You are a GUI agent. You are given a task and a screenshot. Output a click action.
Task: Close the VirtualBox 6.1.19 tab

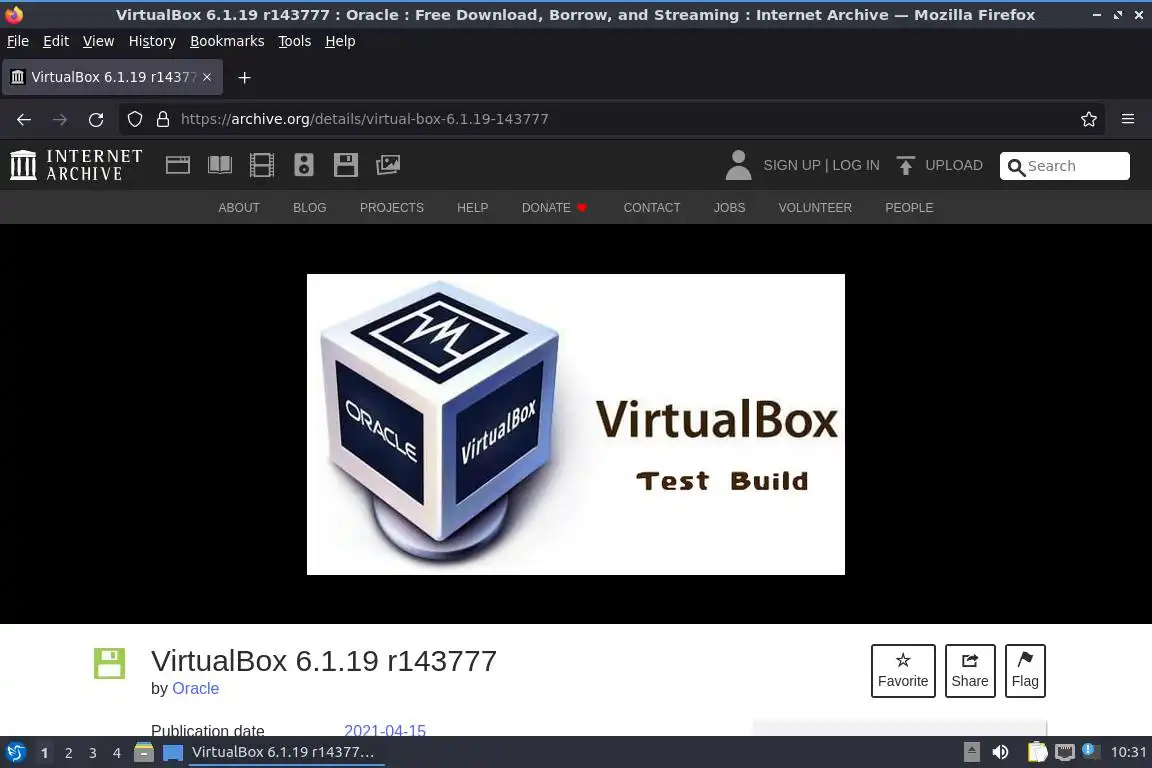click(207, 77)
